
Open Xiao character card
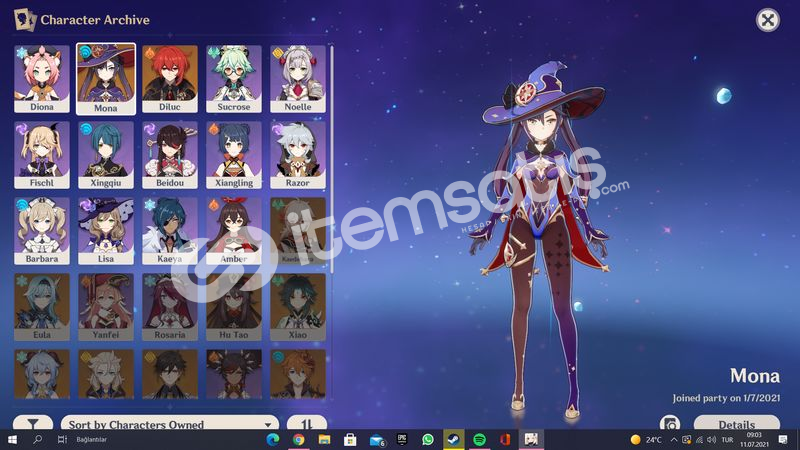pos(298,307)
